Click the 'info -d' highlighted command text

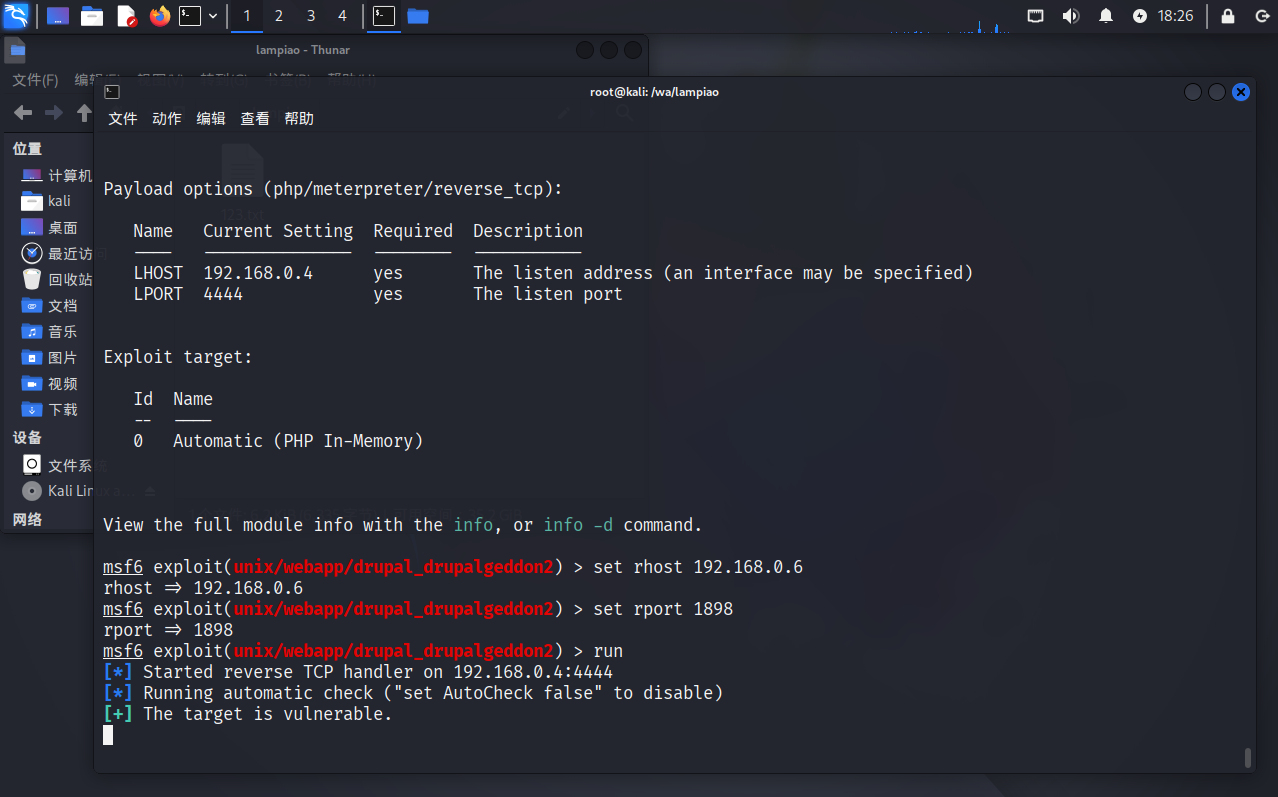tap(578, 525)
